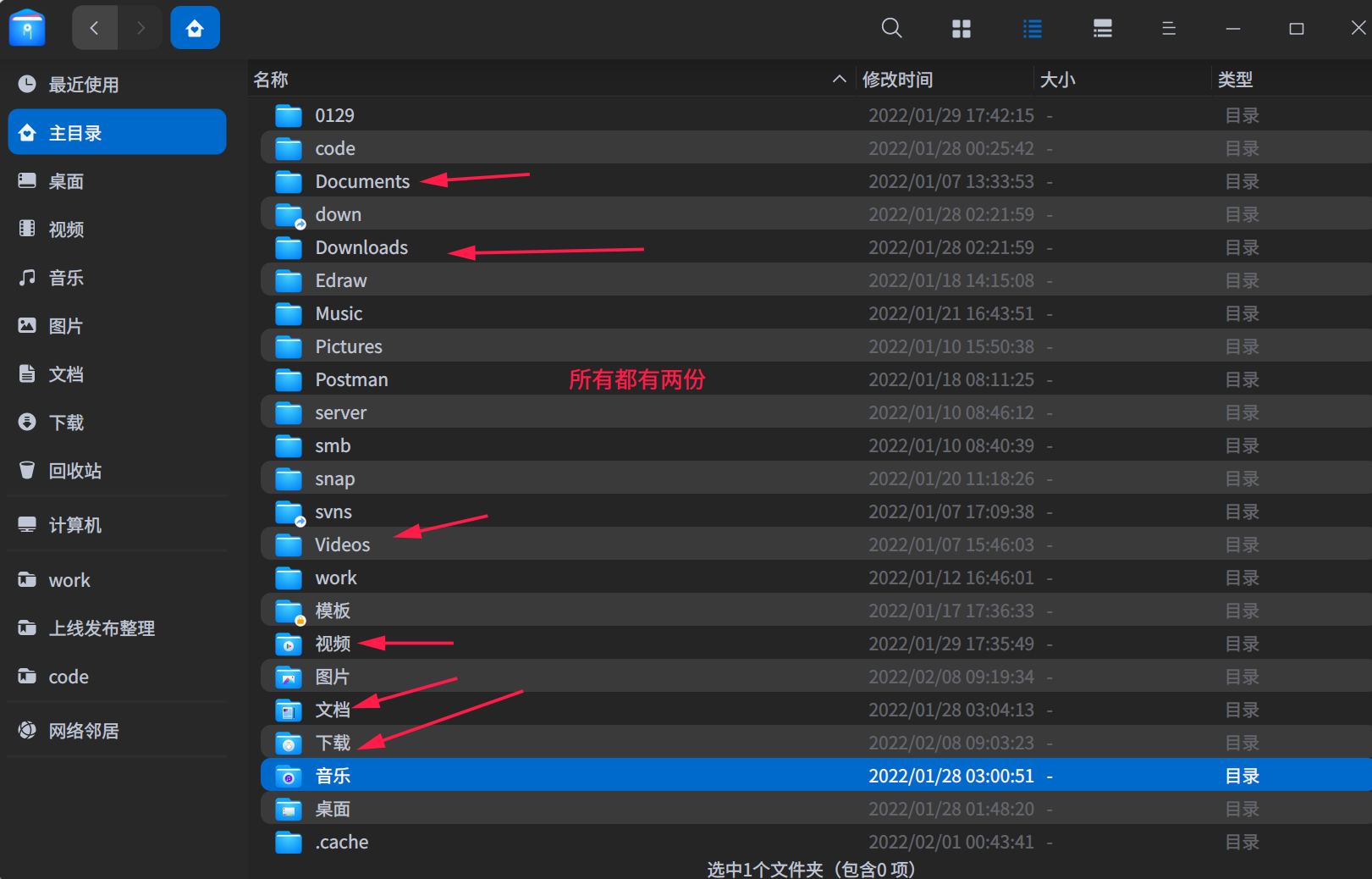Open 回收站 trash in the sidebar

coord(117,471)
